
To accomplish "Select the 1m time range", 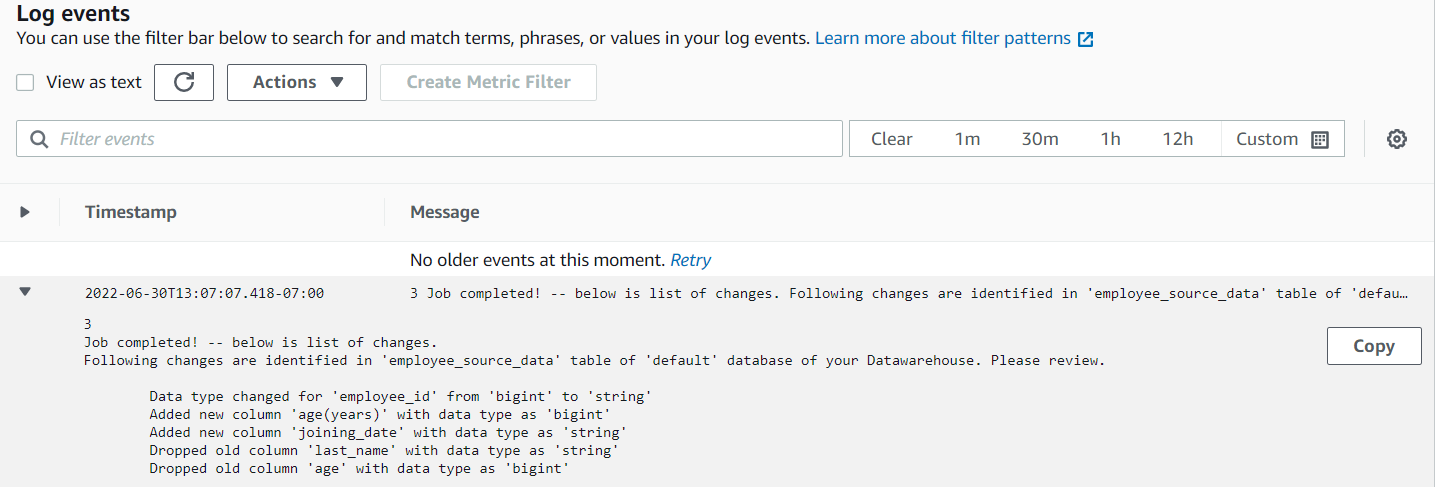I will click(x=967, y=139).
